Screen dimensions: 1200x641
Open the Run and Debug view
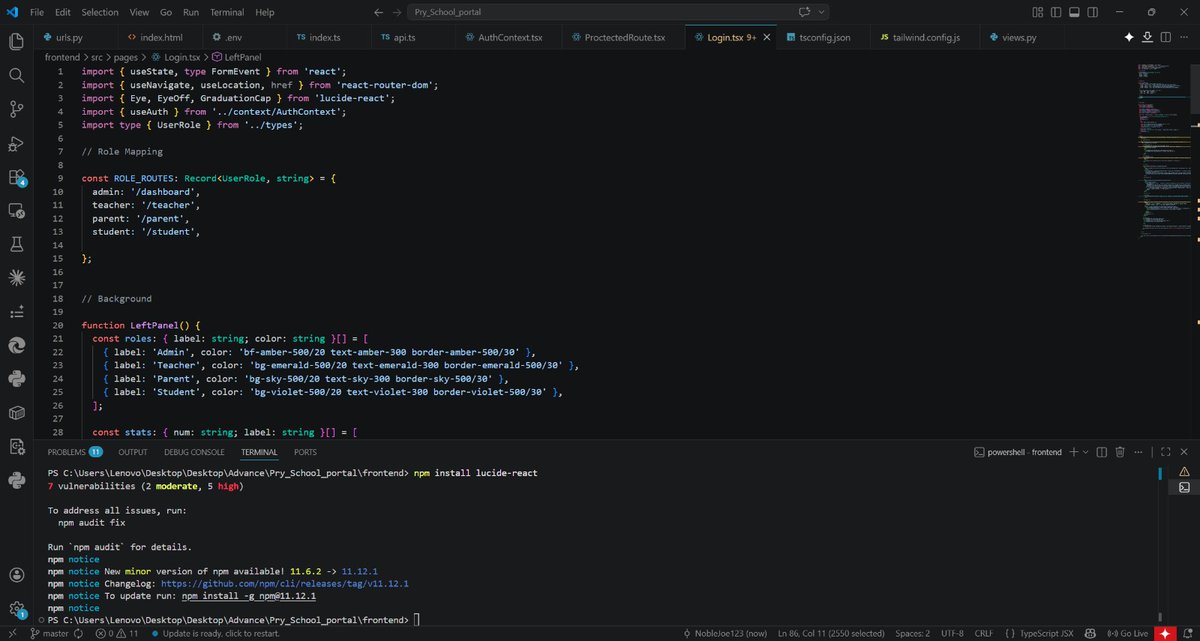tap(16, 143)
